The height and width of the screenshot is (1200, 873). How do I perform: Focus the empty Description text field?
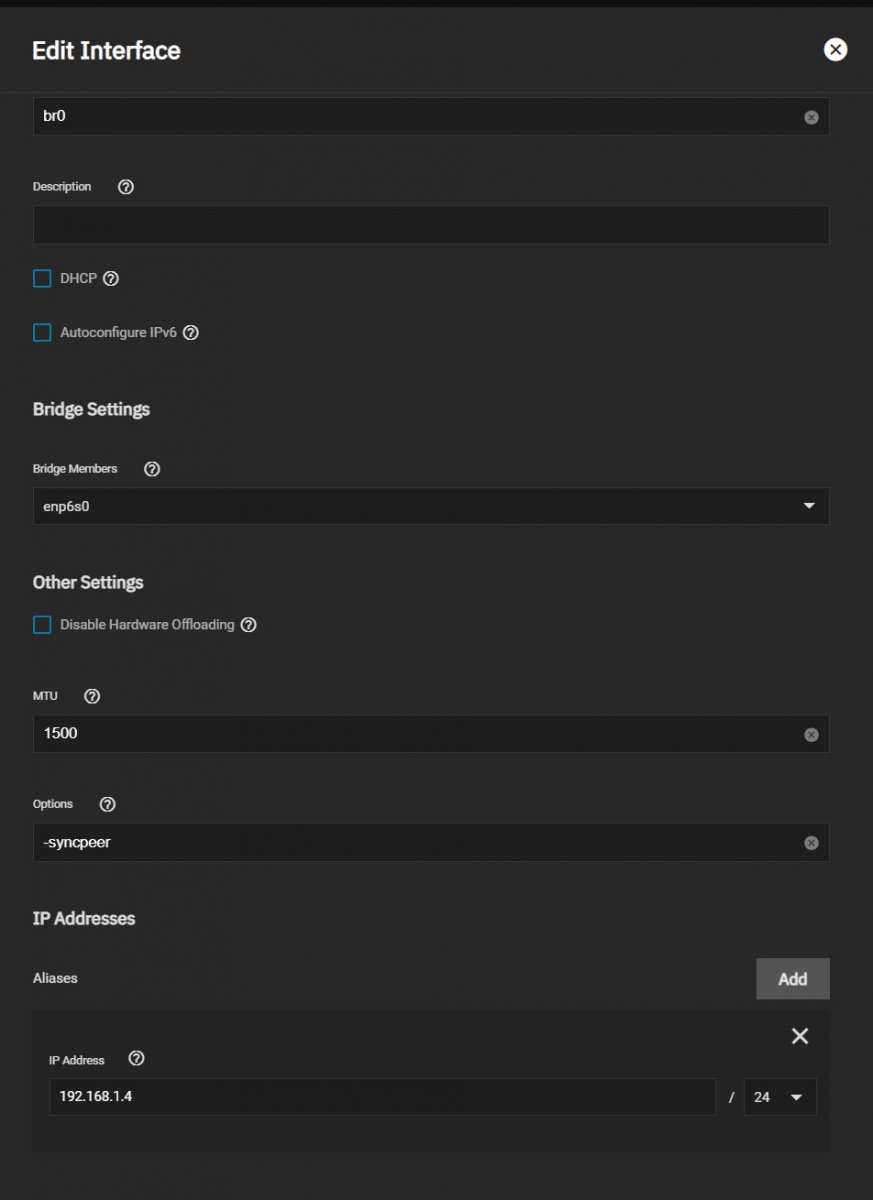[x=431, y=225]
